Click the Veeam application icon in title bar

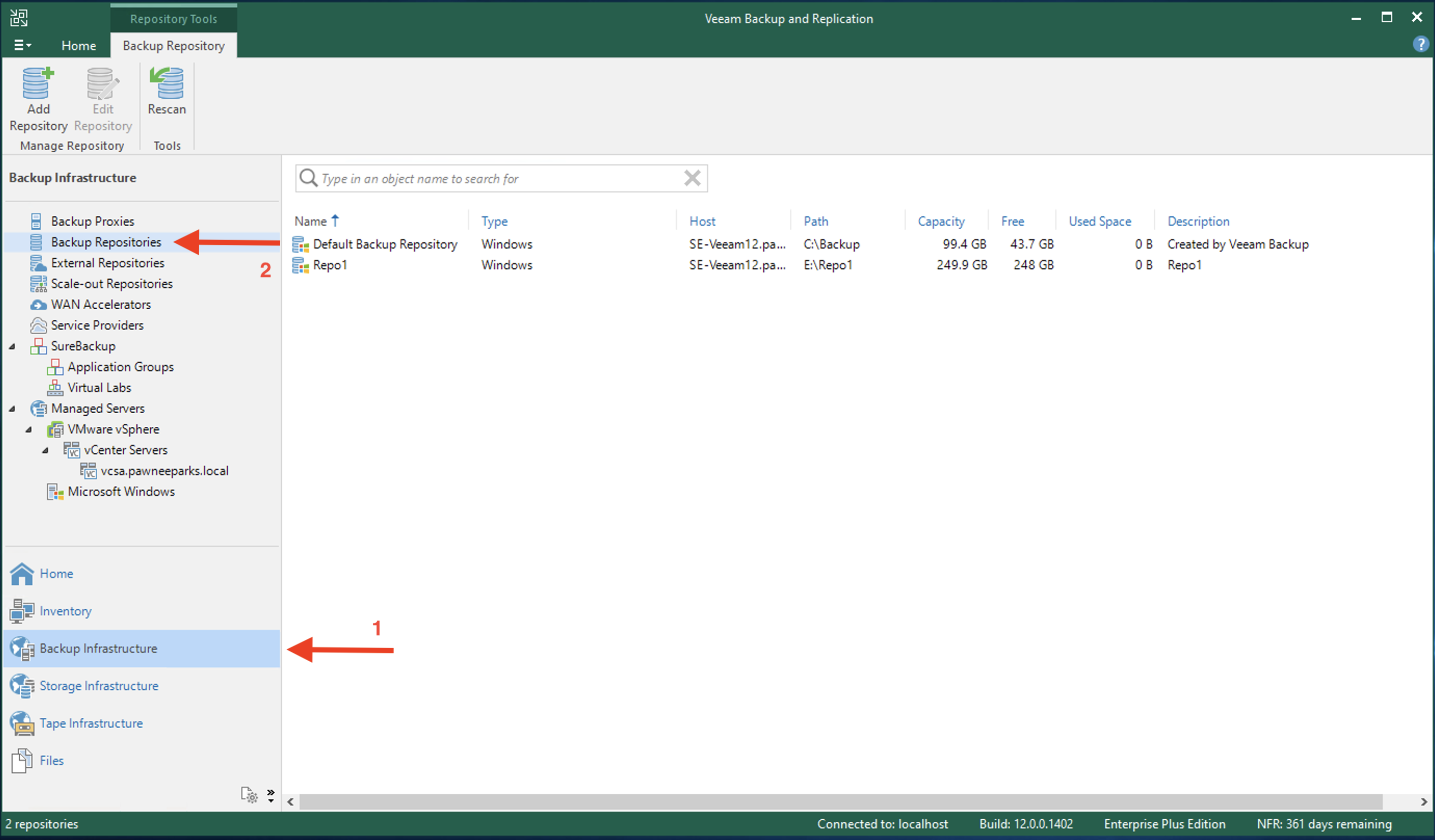click(x=19, y=18)
